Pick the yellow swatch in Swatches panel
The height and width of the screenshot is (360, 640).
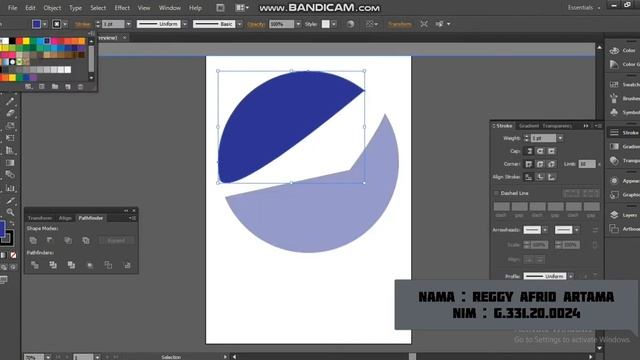pyautogui.click(x=26, y=41)
